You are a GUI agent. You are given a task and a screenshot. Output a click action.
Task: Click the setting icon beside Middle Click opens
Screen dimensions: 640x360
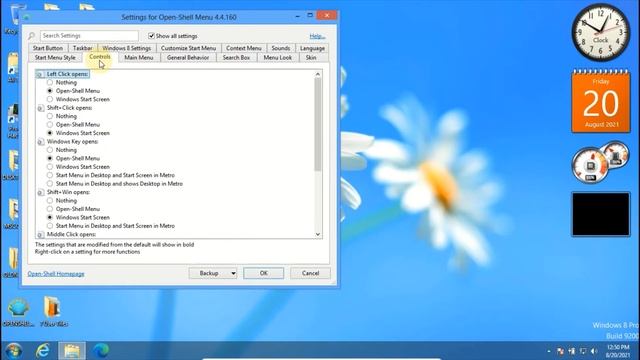pos(40,235)
